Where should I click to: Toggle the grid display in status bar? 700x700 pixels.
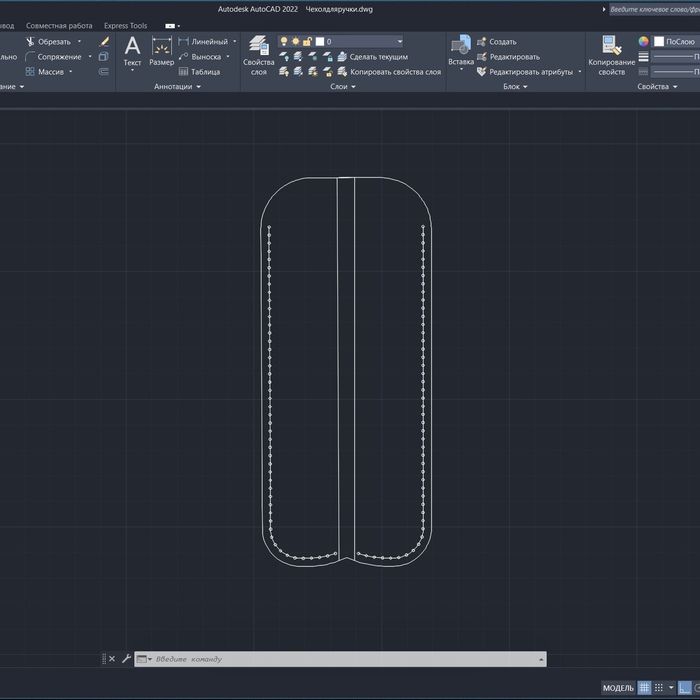645,688
